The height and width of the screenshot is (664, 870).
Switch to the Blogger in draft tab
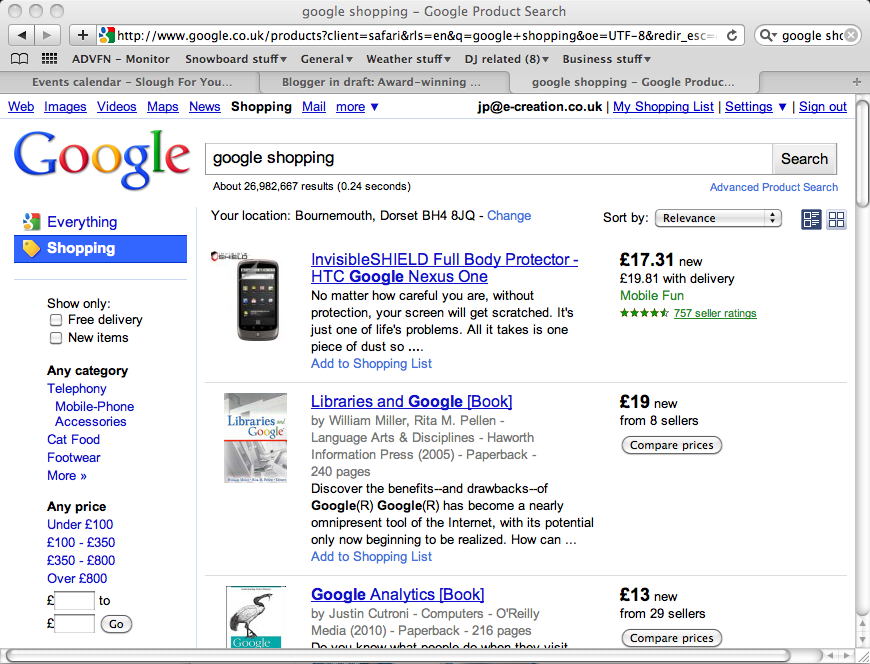click(x=383, y=83)
